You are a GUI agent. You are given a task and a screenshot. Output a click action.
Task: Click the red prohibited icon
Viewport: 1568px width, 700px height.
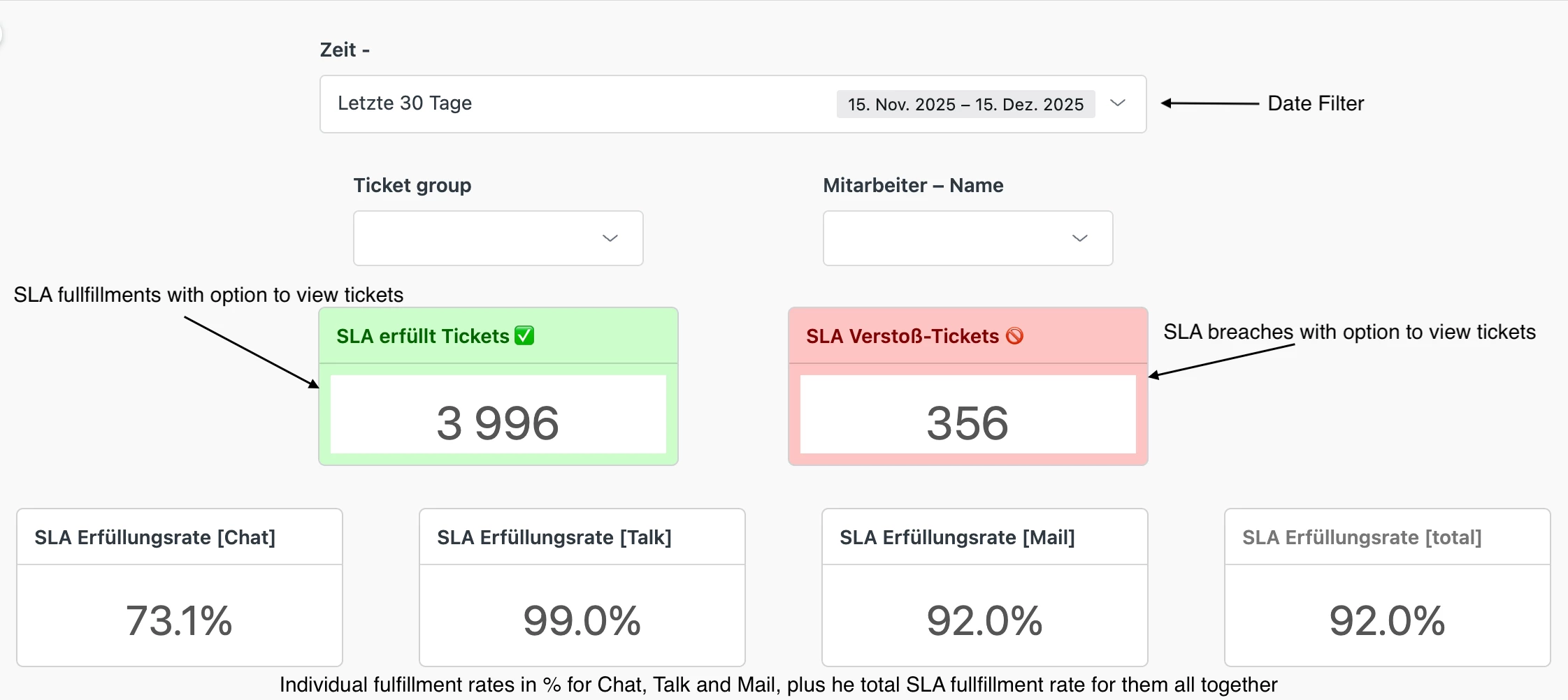tap(1014, 336)
